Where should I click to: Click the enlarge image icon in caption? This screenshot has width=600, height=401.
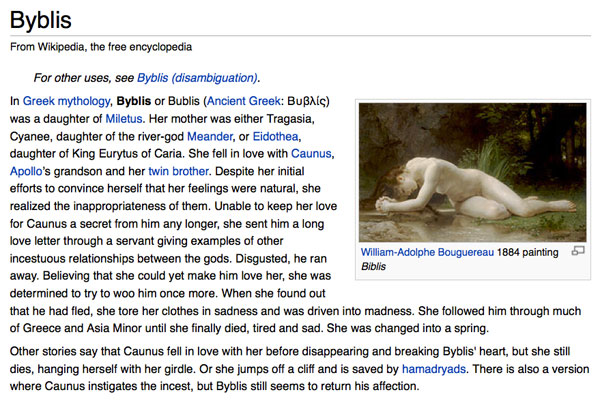coord(577,251)
